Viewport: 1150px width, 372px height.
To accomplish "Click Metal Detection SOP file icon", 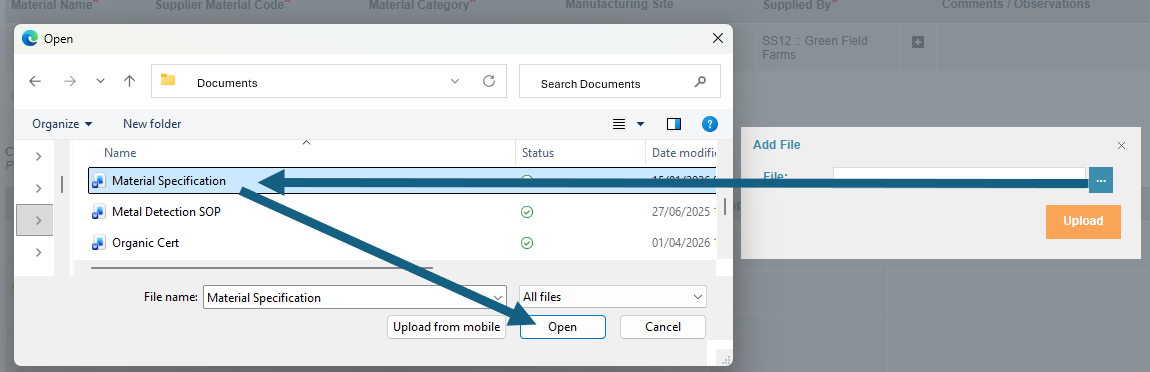I will coord(98,212).
